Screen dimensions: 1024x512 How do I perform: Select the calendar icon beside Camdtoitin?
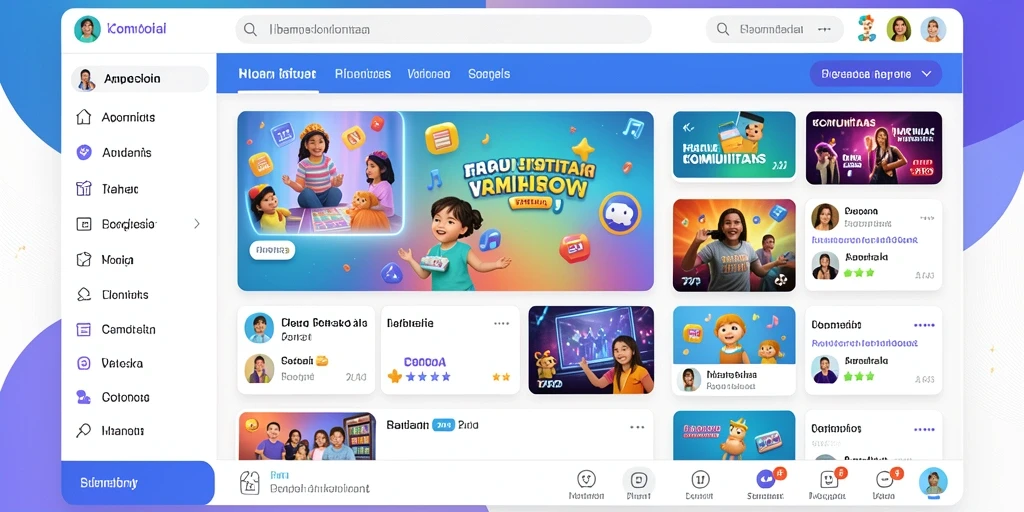[x=84, y=329]
